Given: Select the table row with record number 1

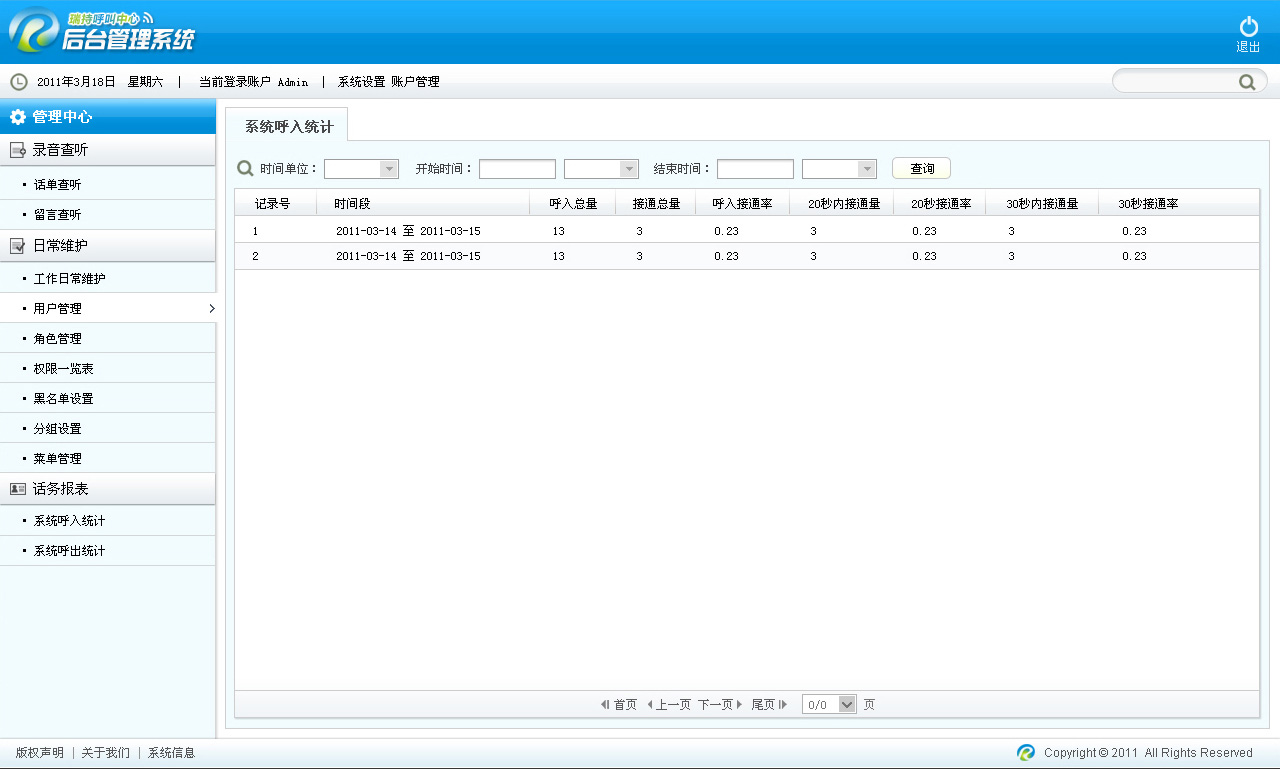Looking at the screenshot, I should pos(747,230).
